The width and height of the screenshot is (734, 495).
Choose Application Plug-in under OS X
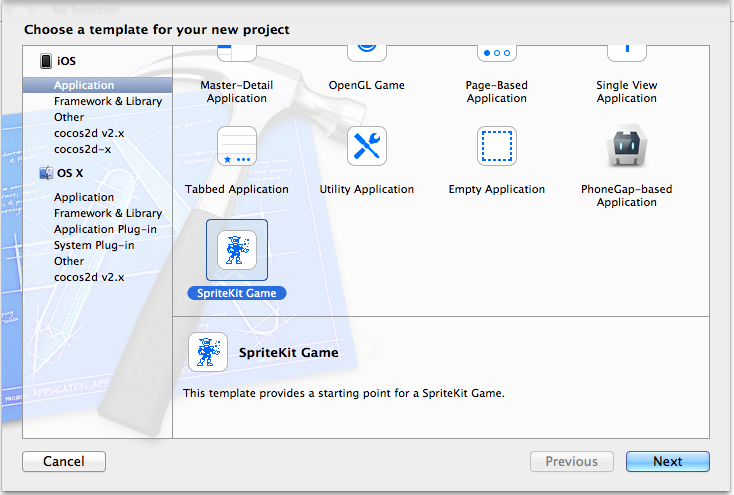pyautogui.click(x=105, y=229)
